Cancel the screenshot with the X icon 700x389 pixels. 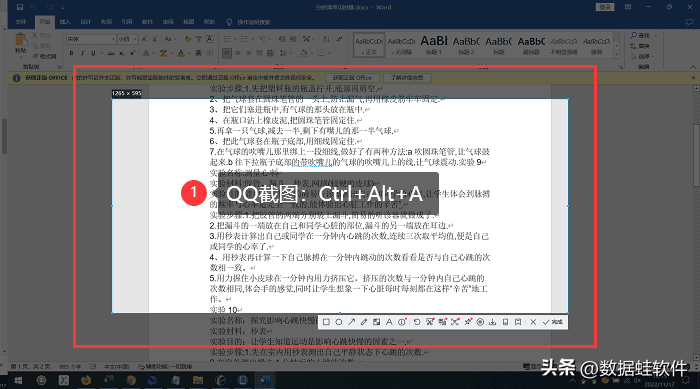pyautogui.click(x=533, y=322)
